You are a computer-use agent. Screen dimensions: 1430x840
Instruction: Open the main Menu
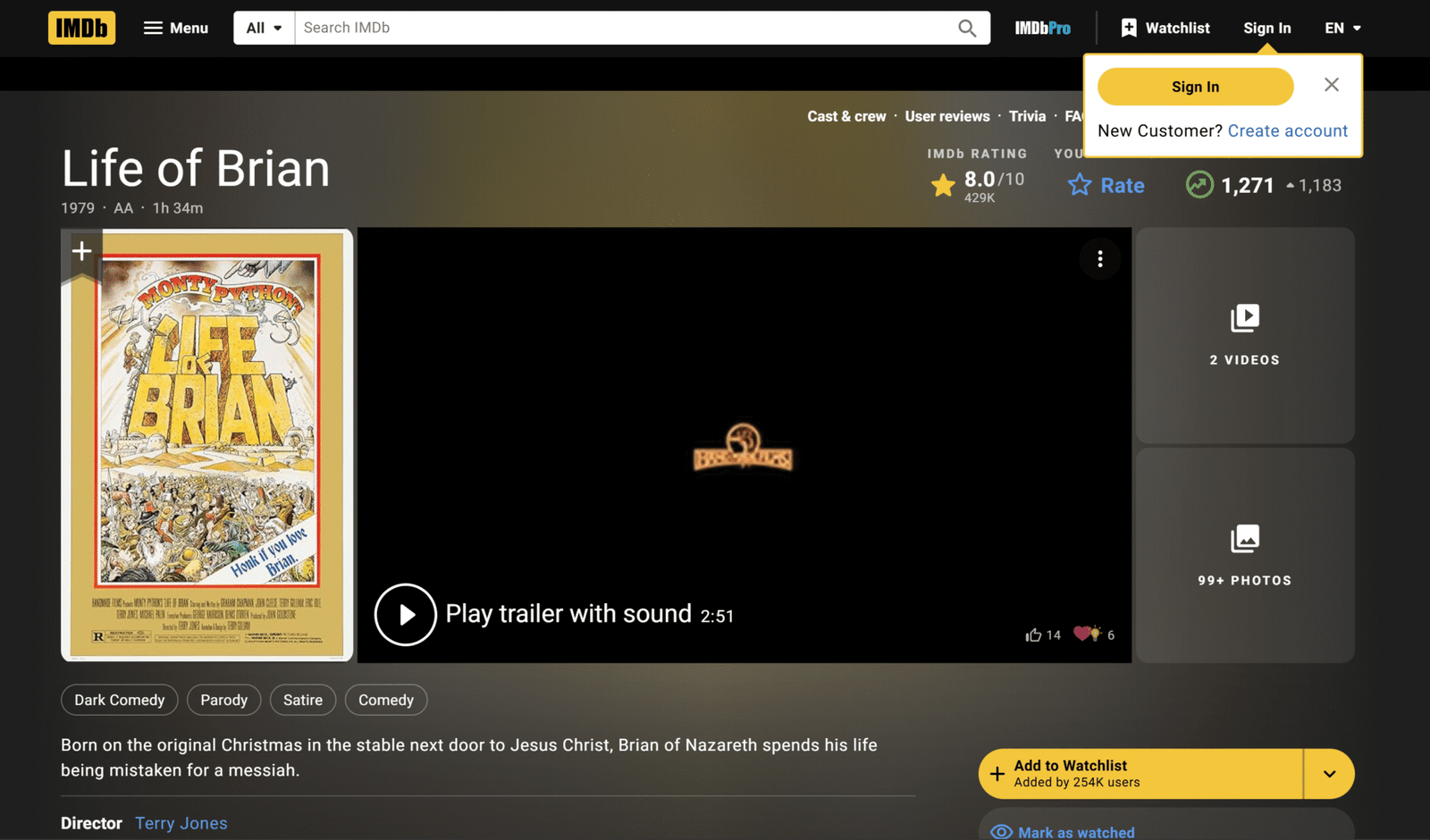click(176, 28)
